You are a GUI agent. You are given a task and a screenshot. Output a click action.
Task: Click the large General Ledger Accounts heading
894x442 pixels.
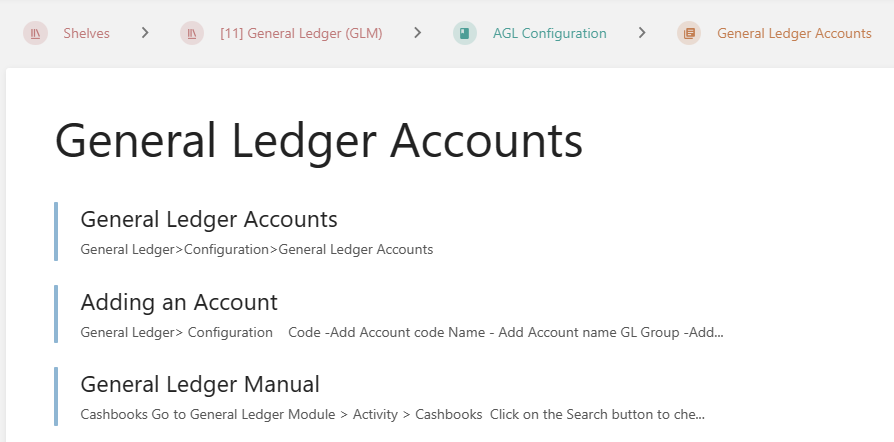(x=318, y=141)
